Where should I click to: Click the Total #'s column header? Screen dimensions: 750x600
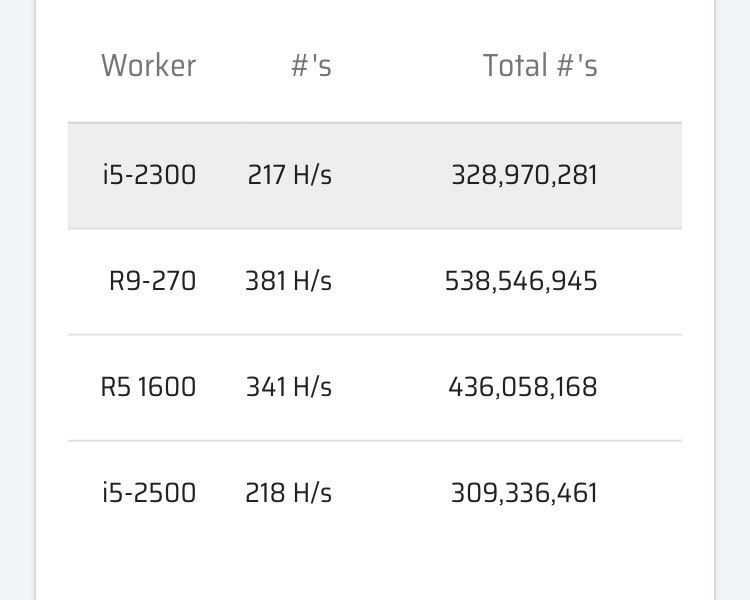[x=540, y=66]
